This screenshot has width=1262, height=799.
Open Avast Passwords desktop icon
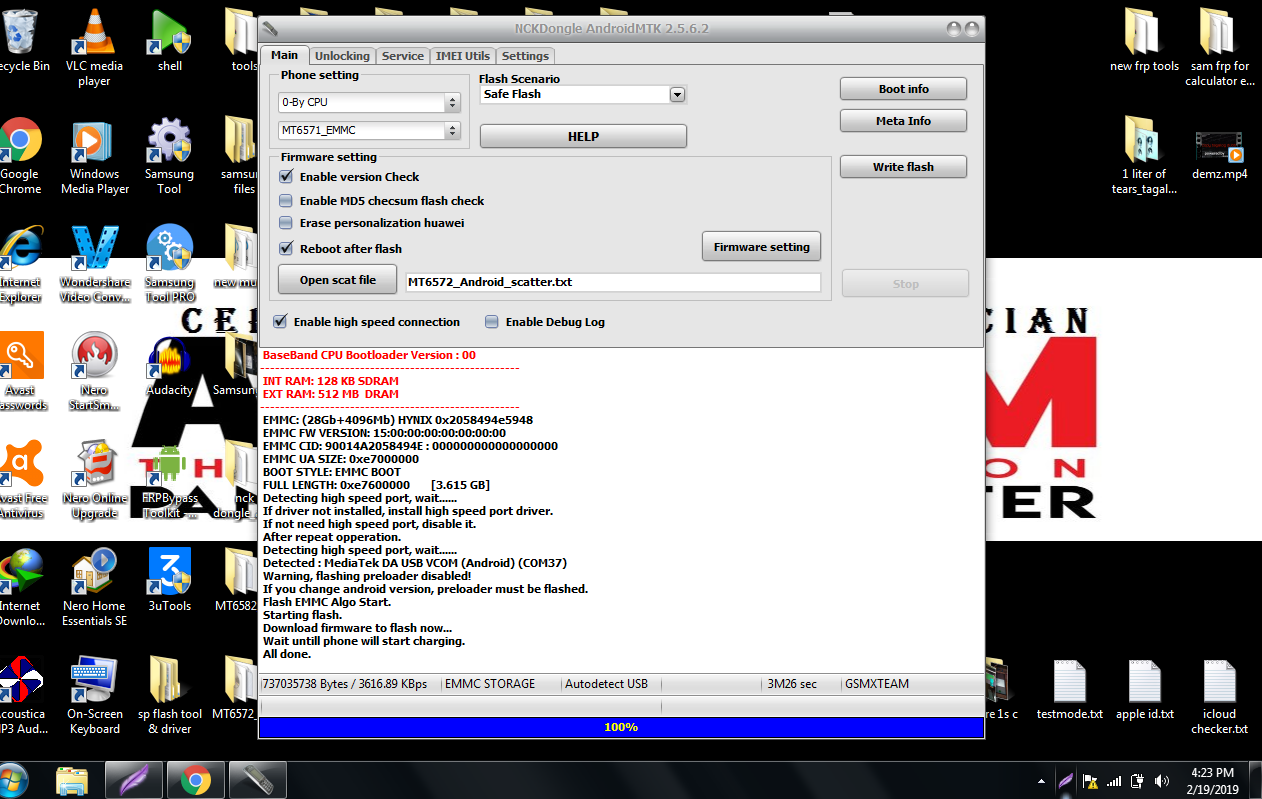click(20, 371)
